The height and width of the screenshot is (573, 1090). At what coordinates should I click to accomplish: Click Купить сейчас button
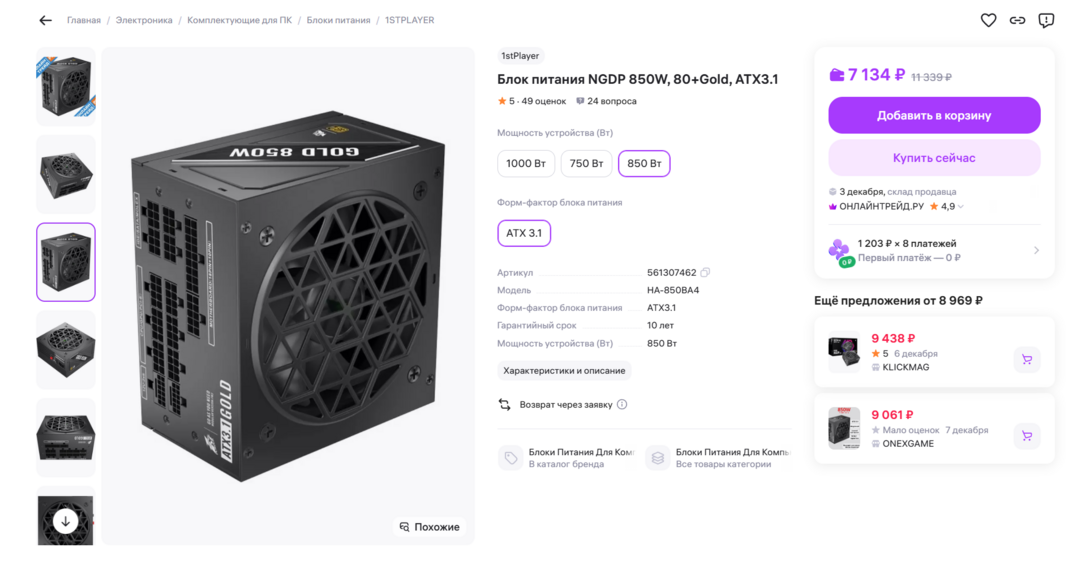coord(934,158)
